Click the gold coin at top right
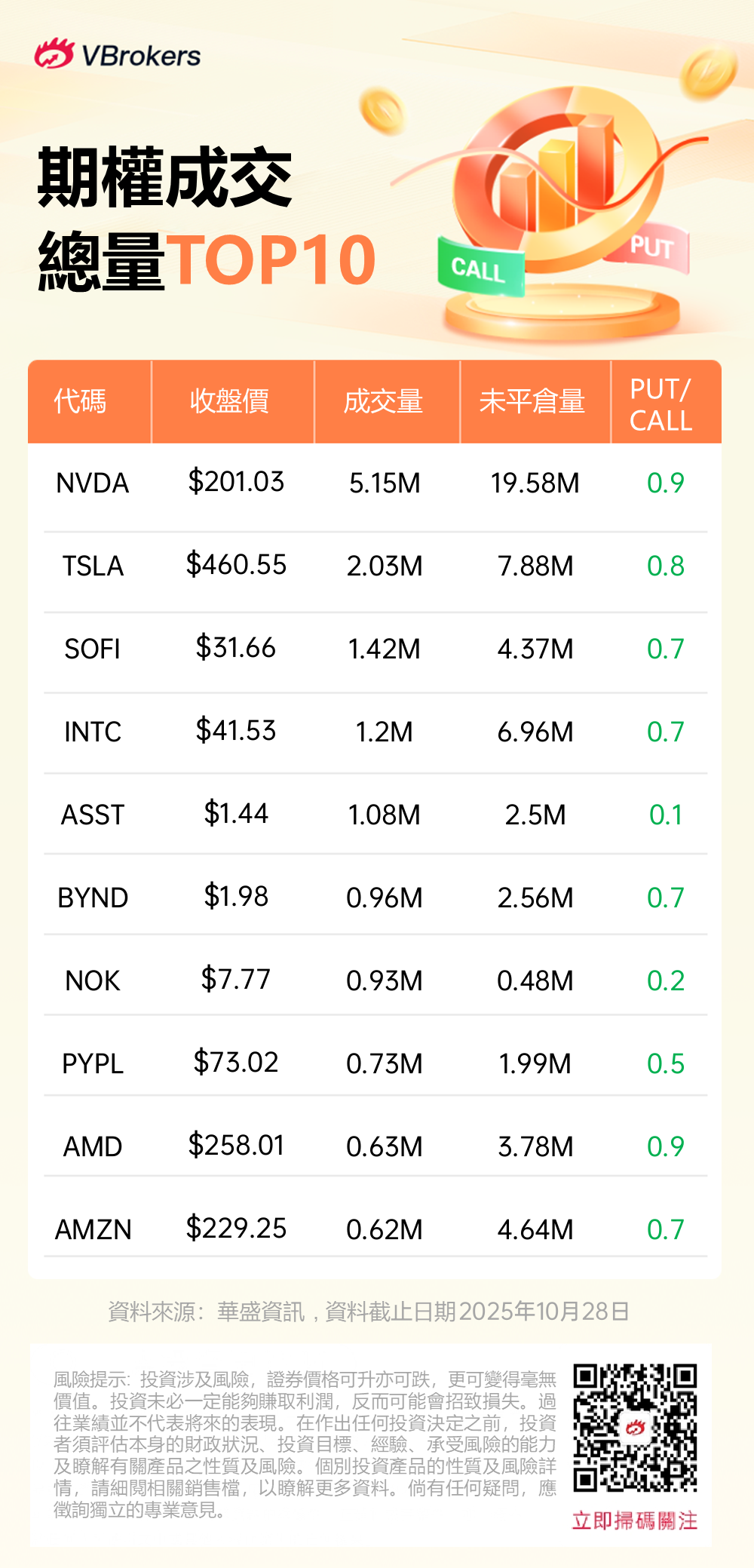The width and height of the screenshot is (754, 1568). [x=707, y=72]
